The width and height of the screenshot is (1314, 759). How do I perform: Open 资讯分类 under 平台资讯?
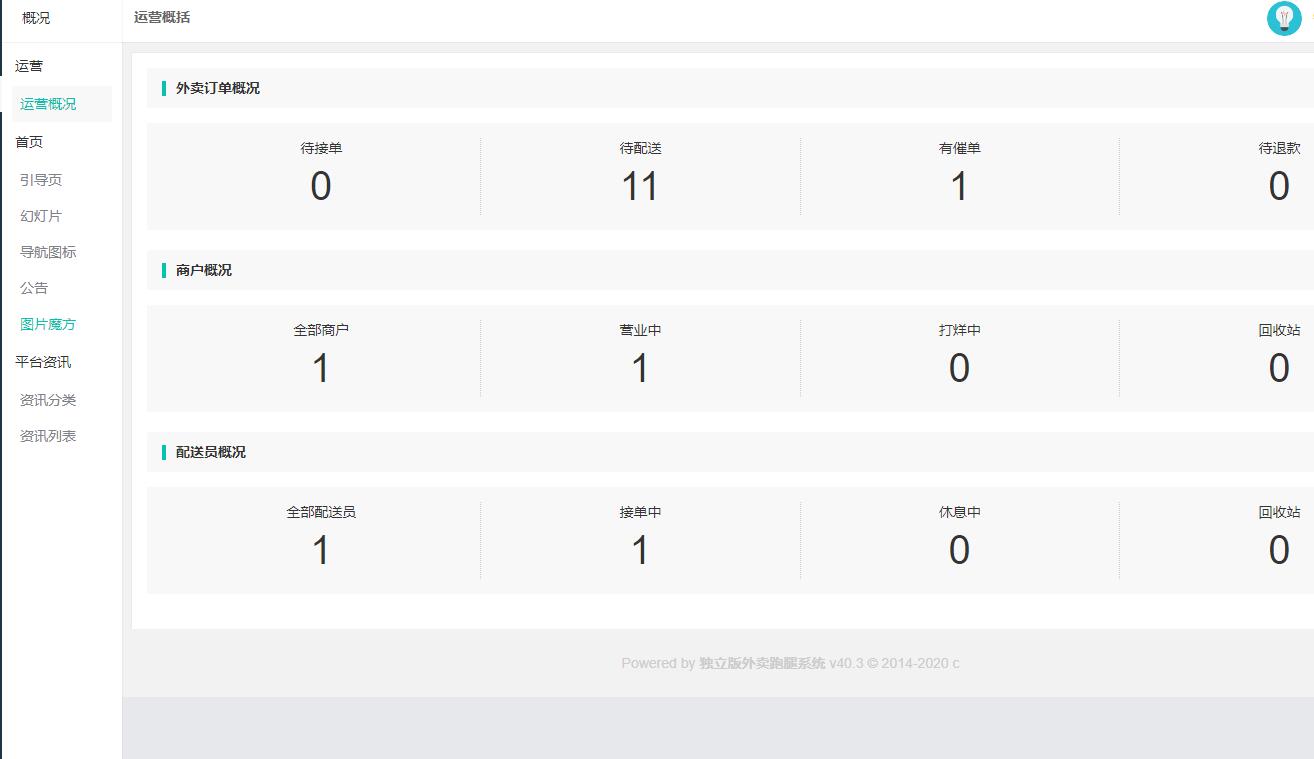pos(48,400)
